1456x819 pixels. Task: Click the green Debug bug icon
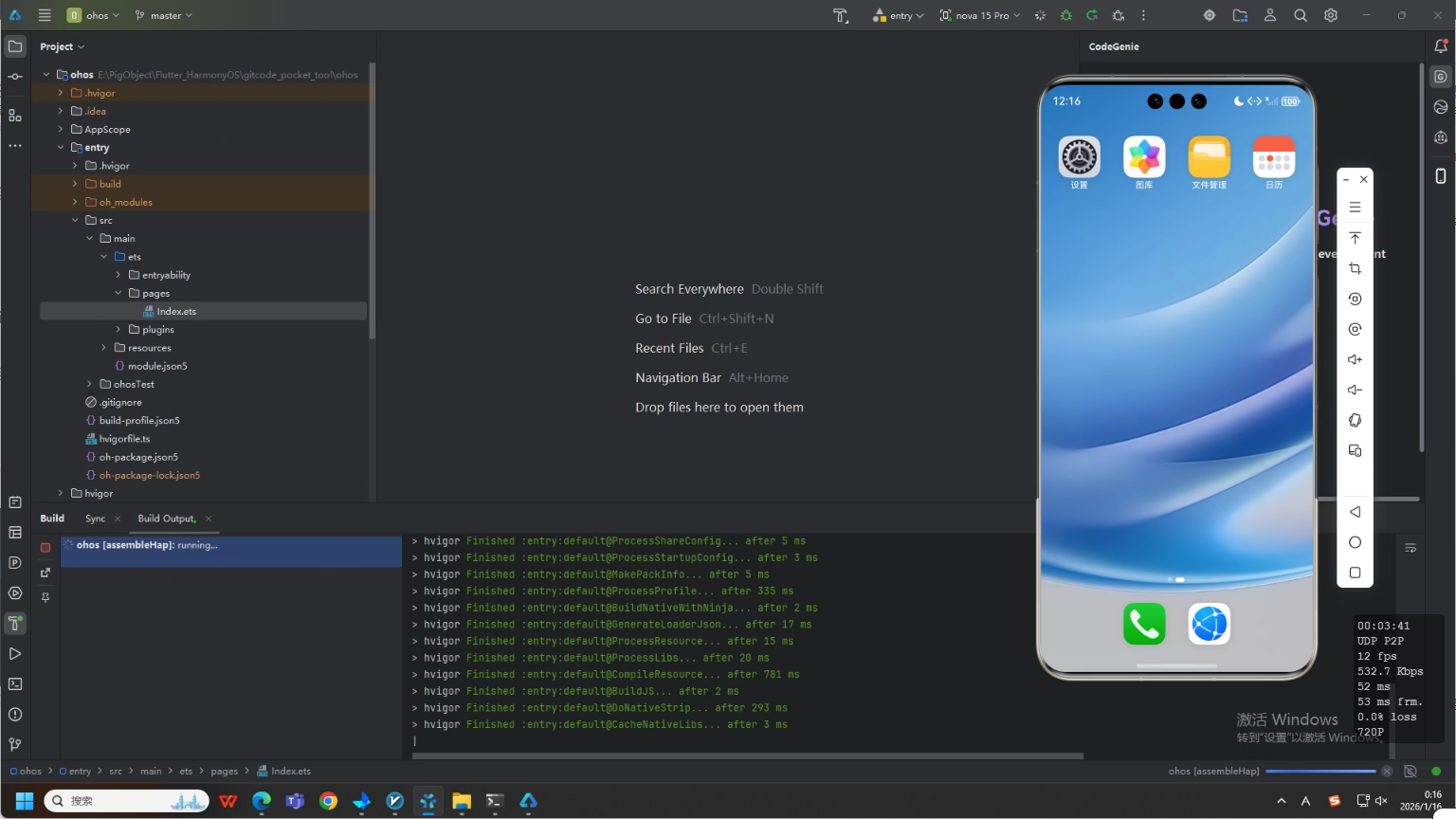(1066, 15)
